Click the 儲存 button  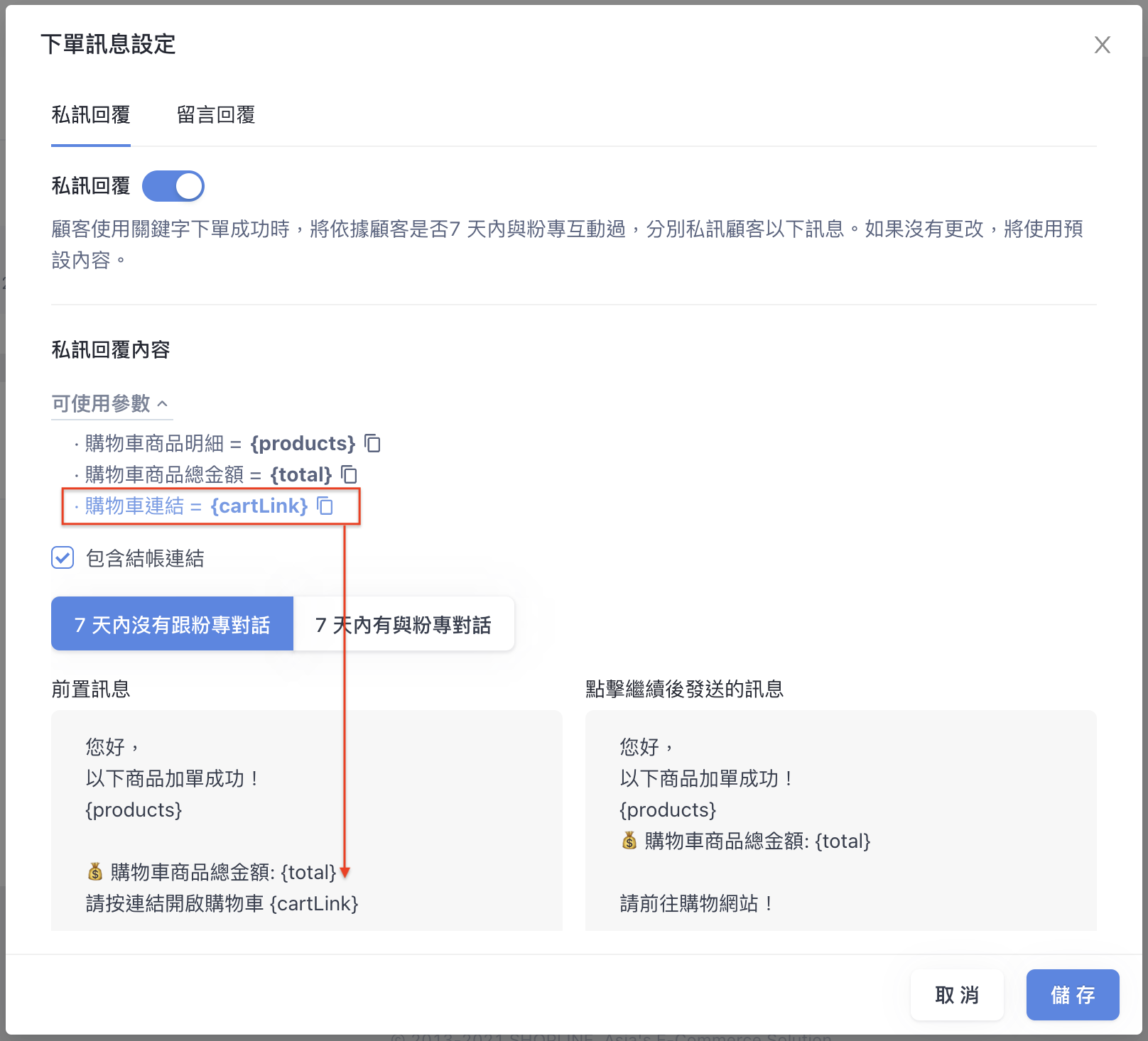tap(1073, 995)
